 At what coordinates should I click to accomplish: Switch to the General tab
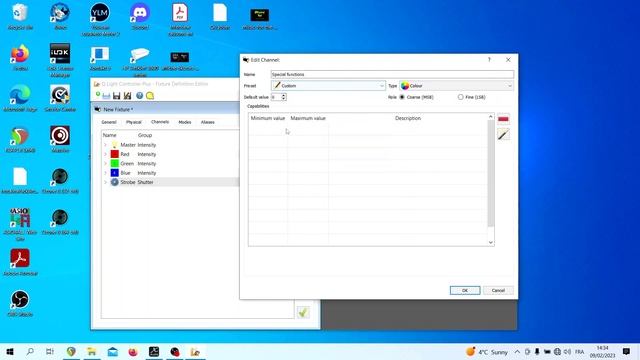point(109,122)
